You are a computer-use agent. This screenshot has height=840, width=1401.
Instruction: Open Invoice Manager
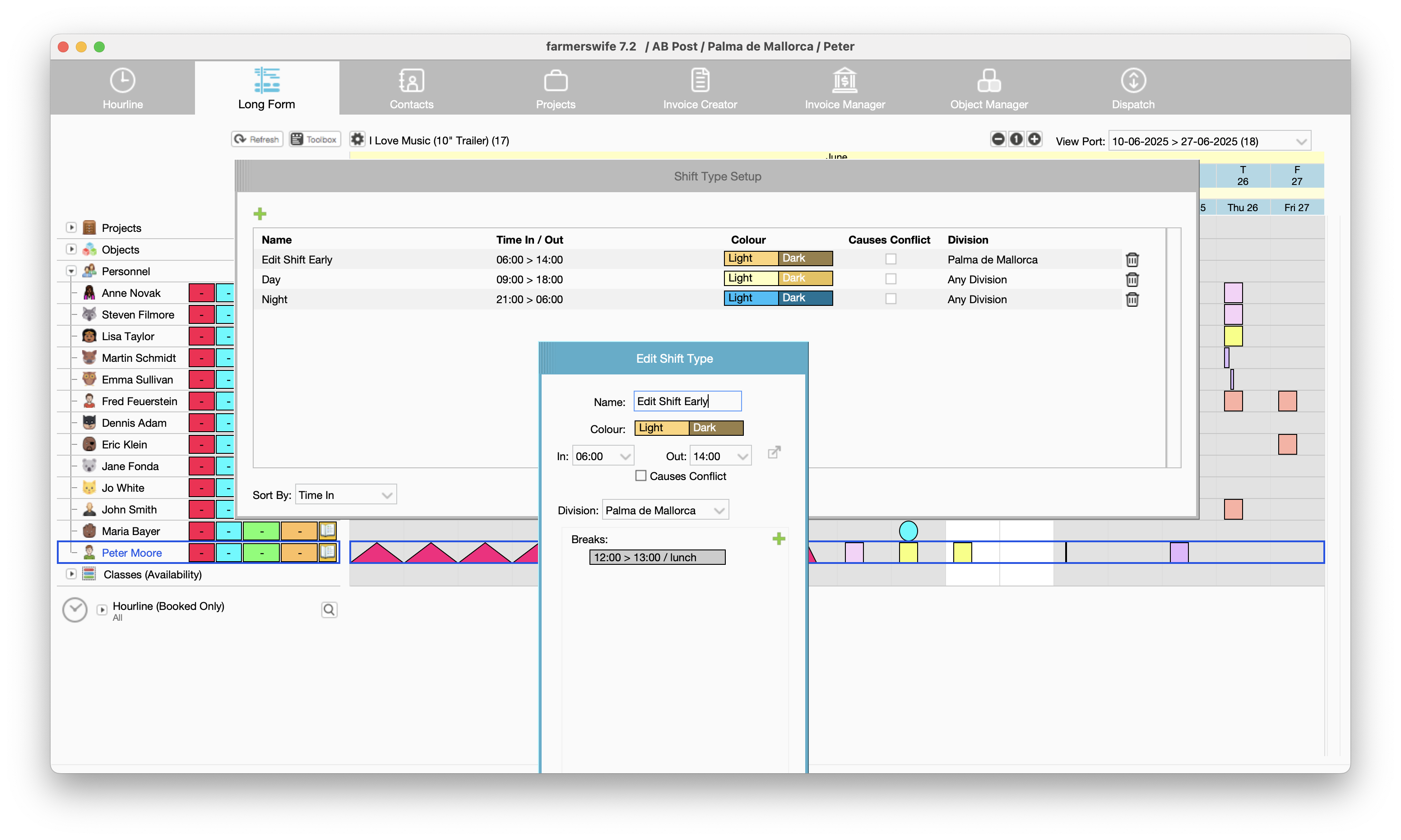click(844, 88)
